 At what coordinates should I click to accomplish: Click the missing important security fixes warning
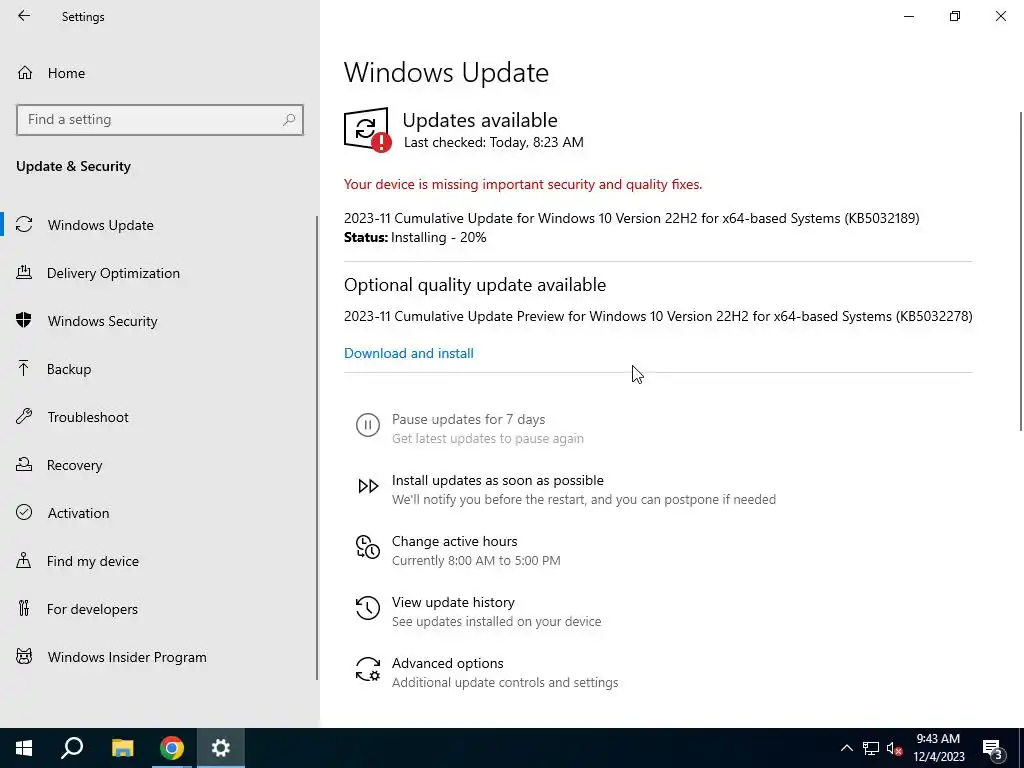(523, 184)
